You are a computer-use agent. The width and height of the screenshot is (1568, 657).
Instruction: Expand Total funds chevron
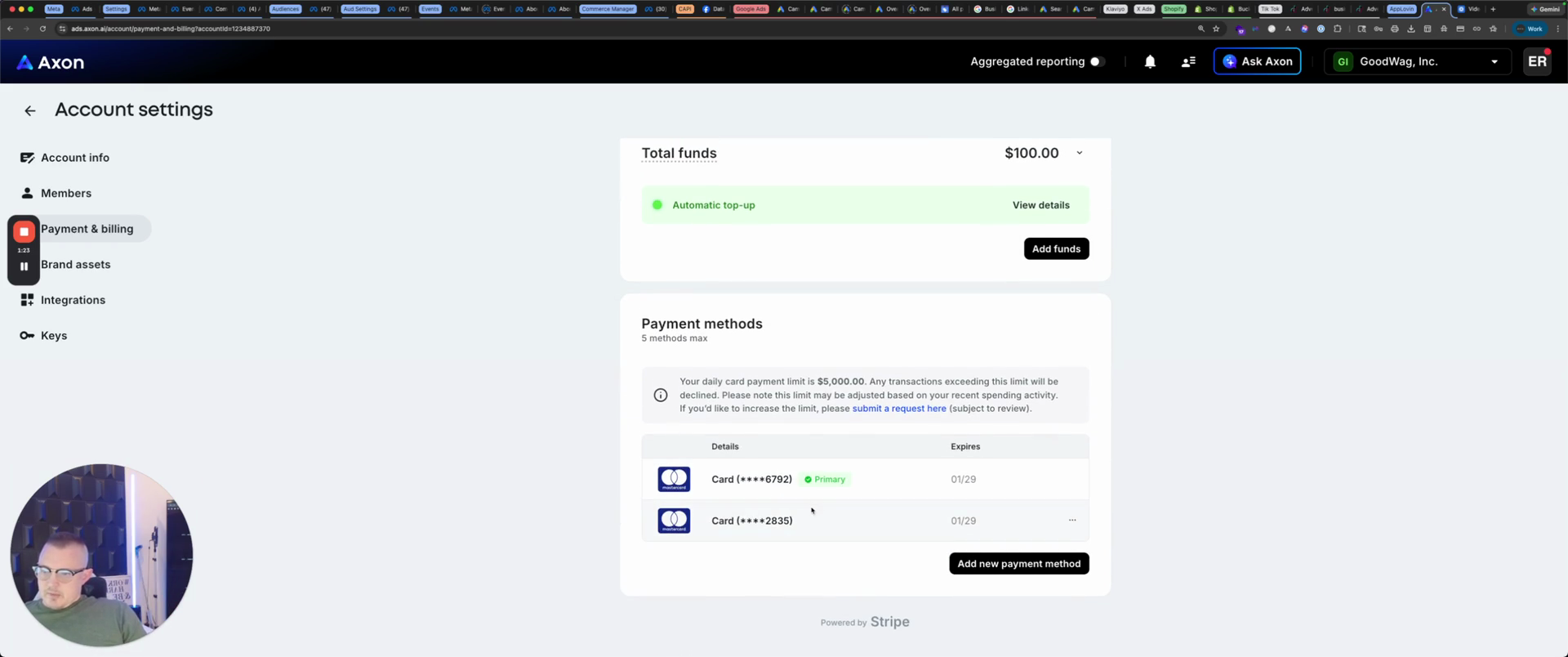coord(1079,154)
